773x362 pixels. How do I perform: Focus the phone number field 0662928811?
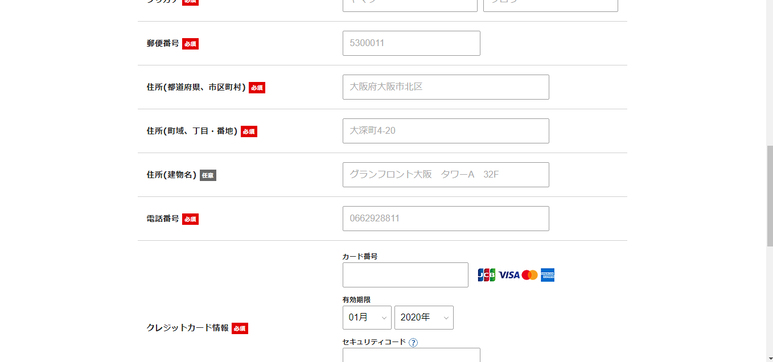pyautogui.click(x=446, y=218)
